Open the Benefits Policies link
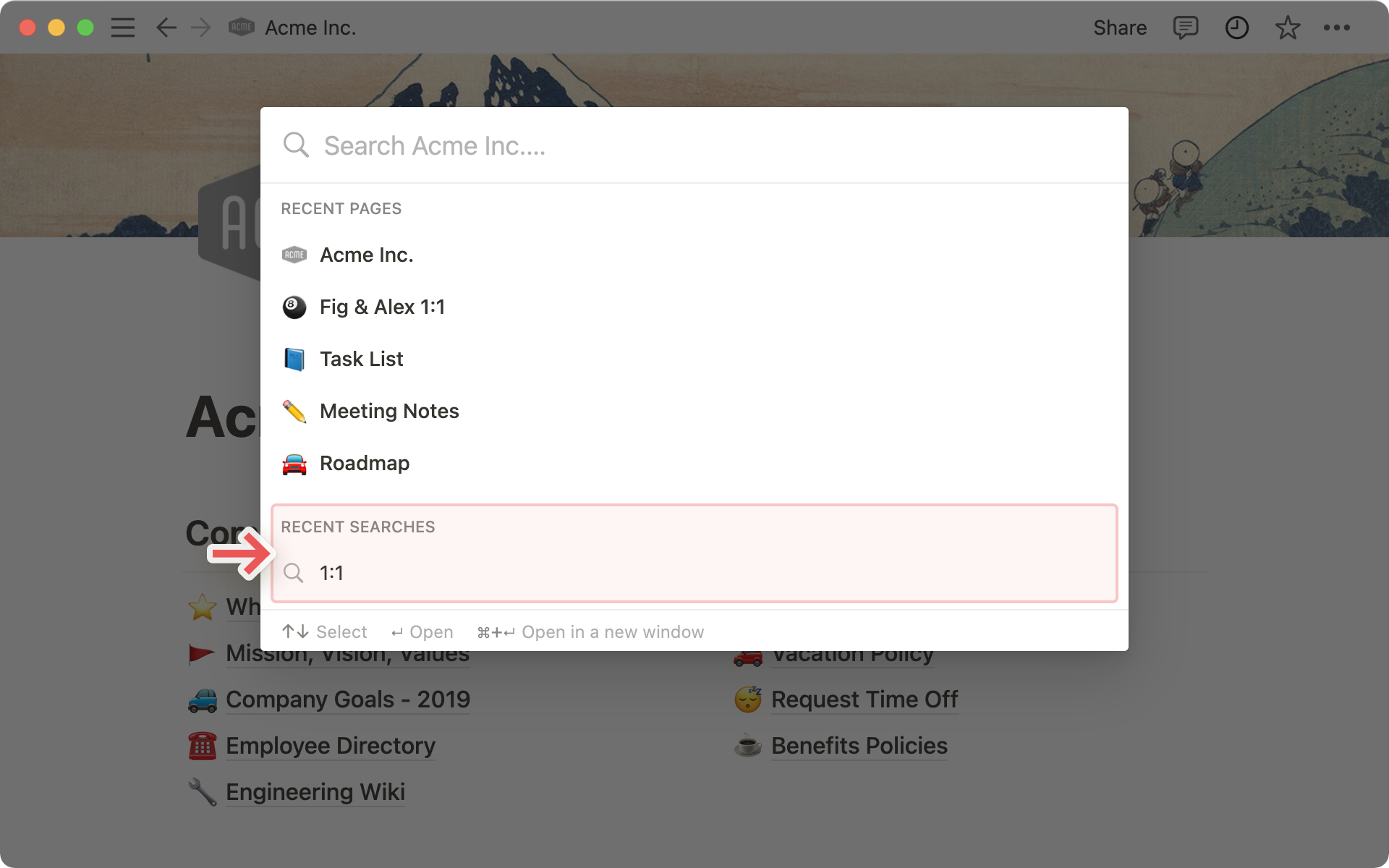Image resolution: width=1389 pixels, height=868 pixels. [x=859, y=746]
